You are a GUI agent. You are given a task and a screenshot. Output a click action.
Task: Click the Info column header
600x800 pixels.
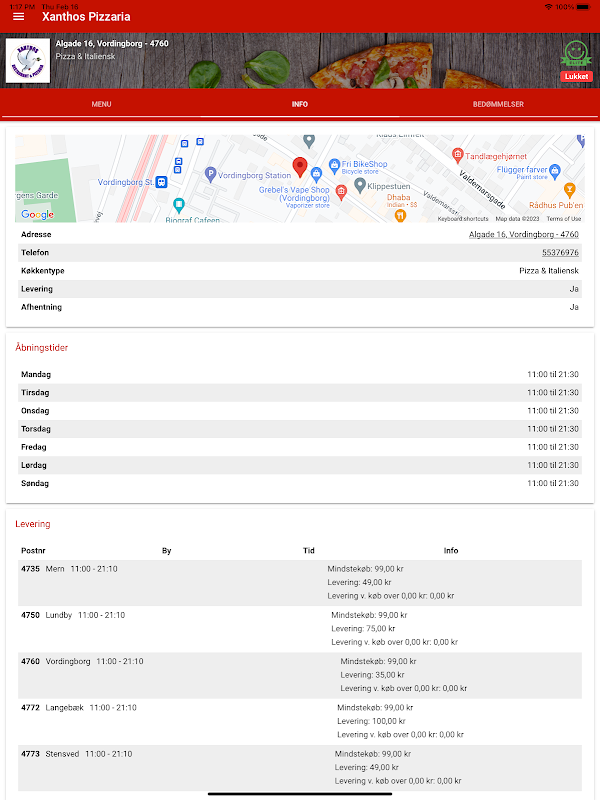click(x=451, y=551)
